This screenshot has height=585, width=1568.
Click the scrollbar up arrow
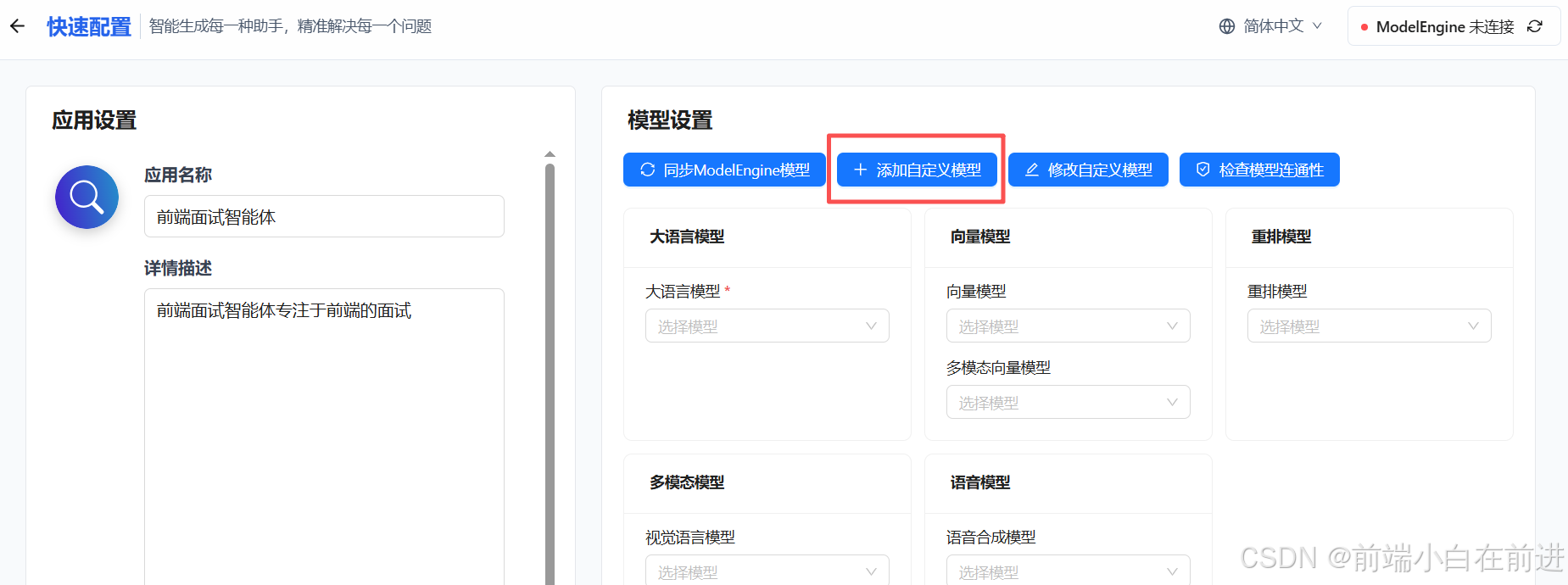coord(550,154)
